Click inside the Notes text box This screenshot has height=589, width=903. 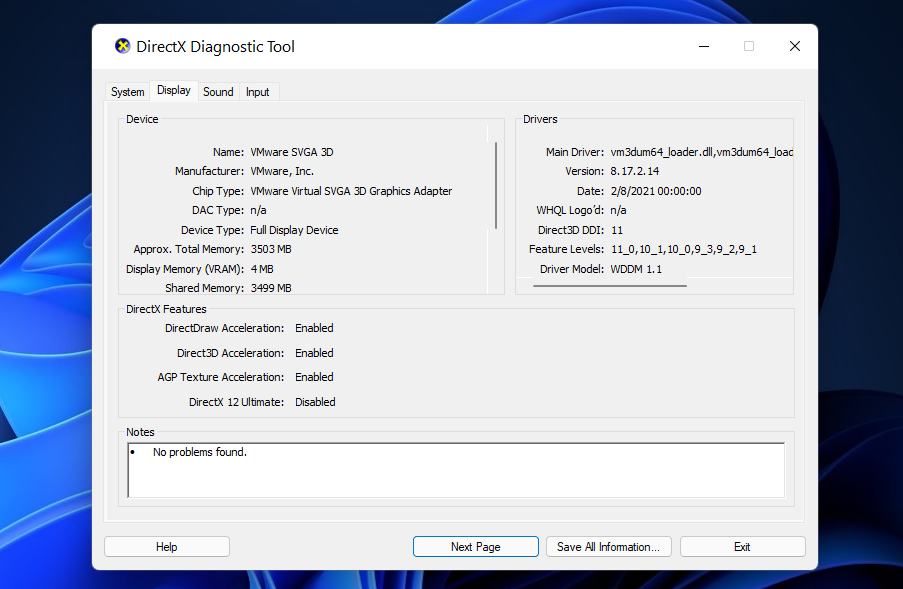tap(456, 470)
